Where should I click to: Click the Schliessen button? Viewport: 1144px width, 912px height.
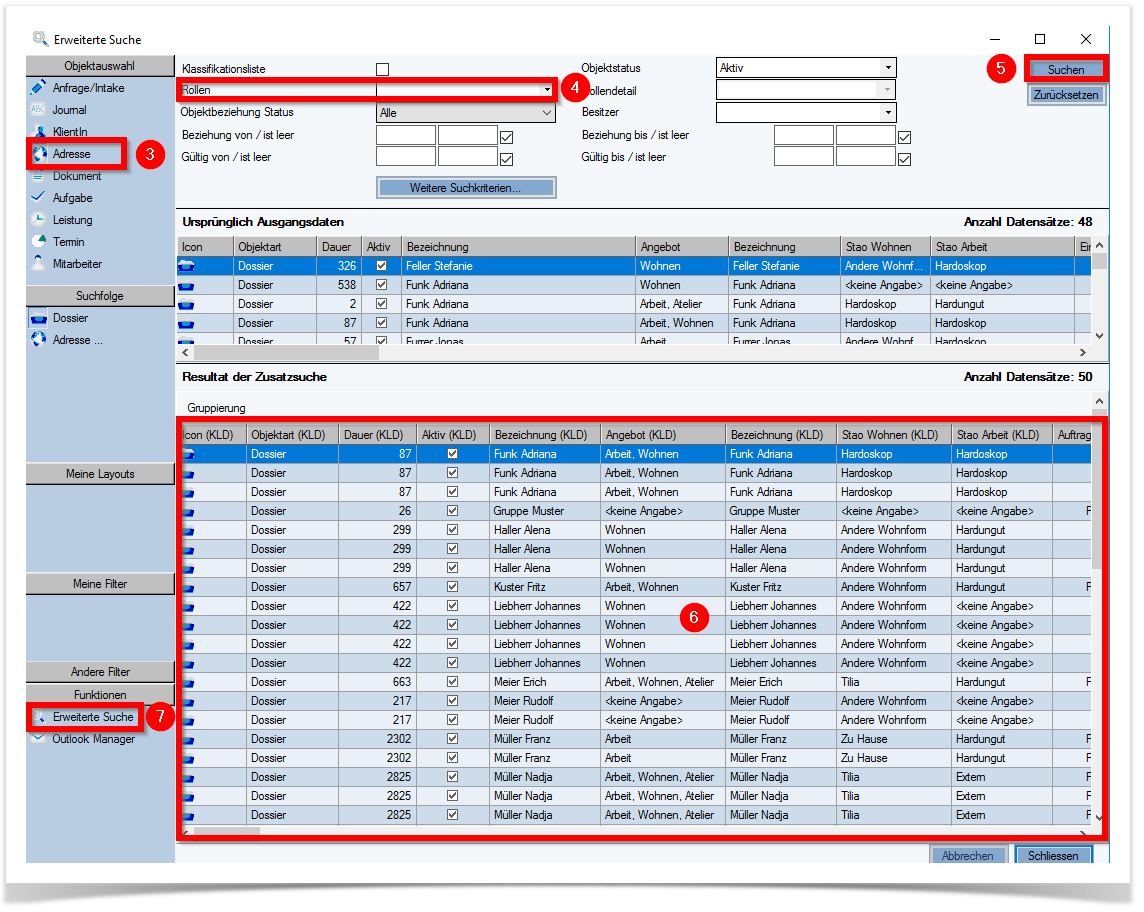(1053, 855)
